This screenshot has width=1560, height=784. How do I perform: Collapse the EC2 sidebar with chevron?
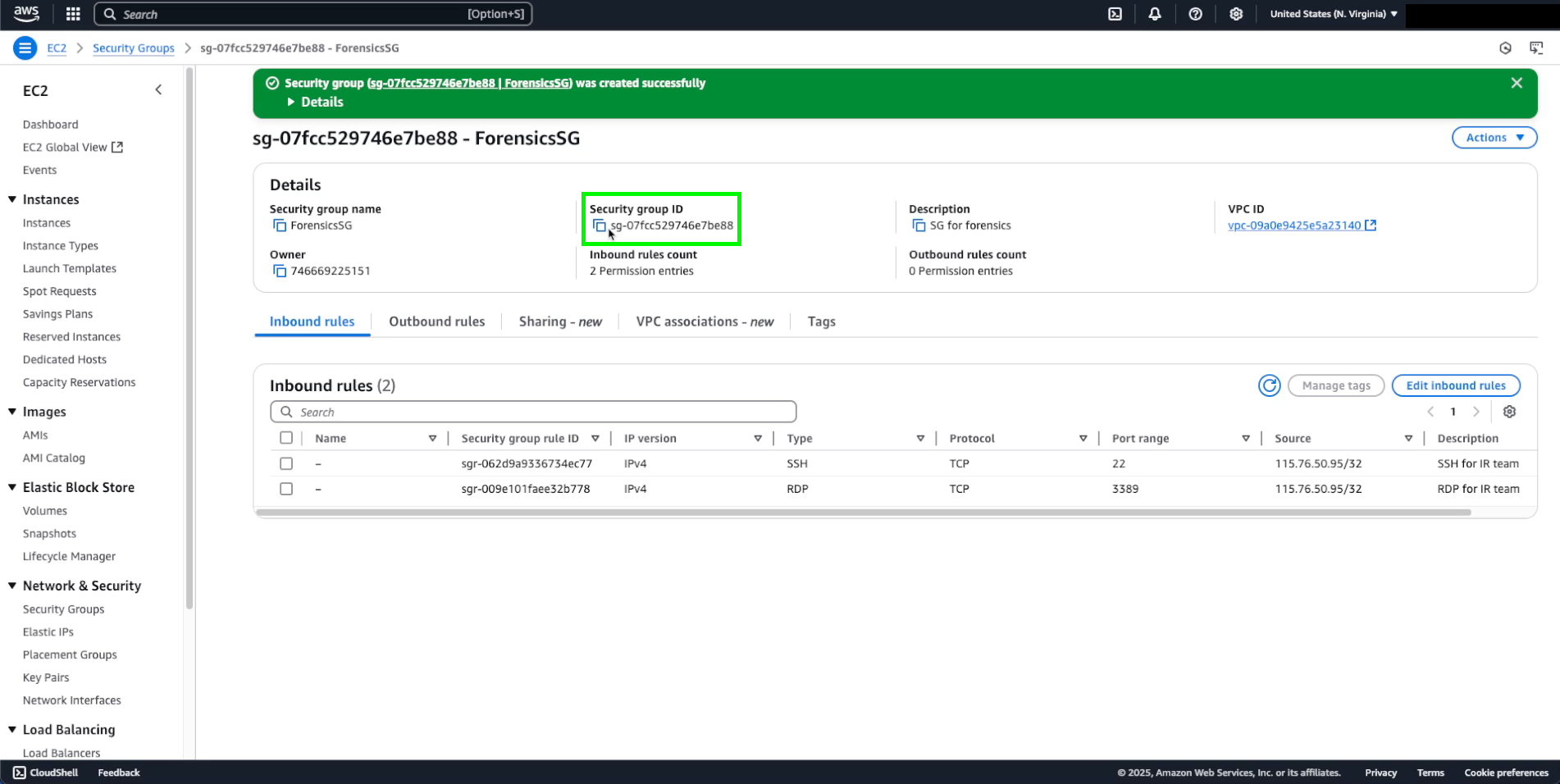158,89
